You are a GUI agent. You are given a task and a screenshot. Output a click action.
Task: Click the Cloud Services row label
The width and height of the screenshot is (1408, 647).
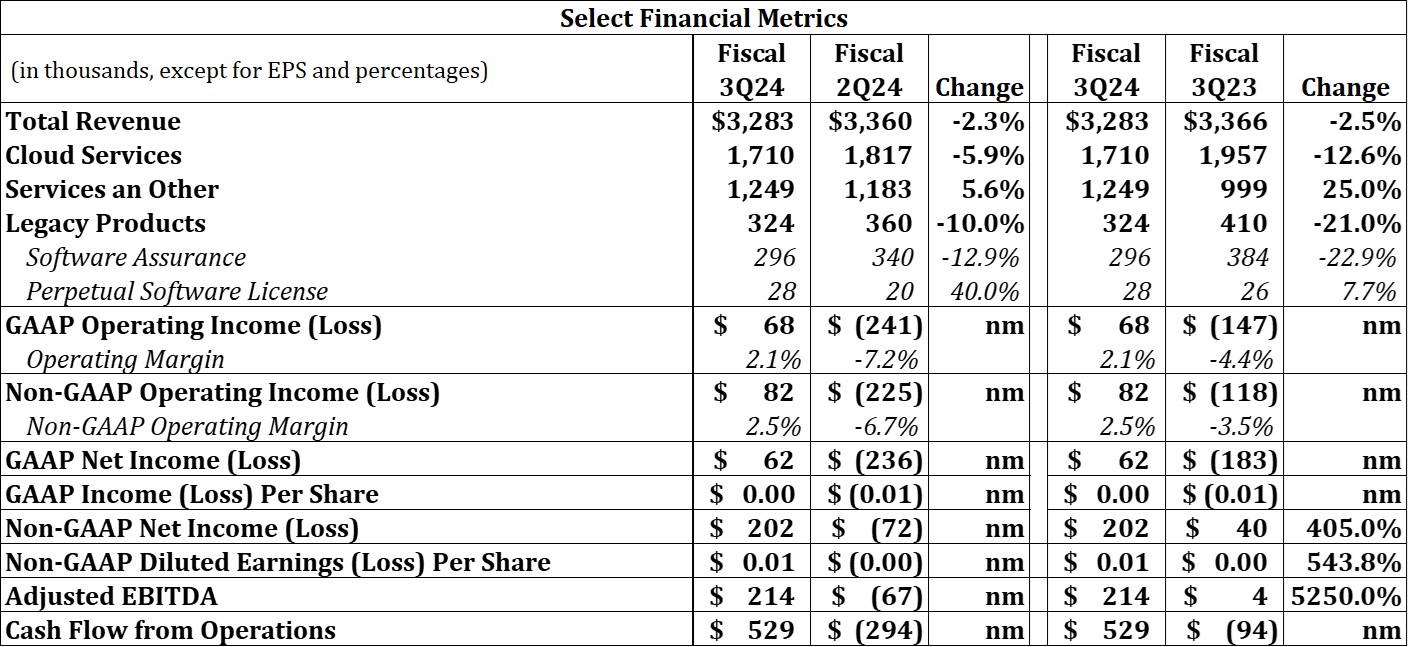(x=94, y=156)
